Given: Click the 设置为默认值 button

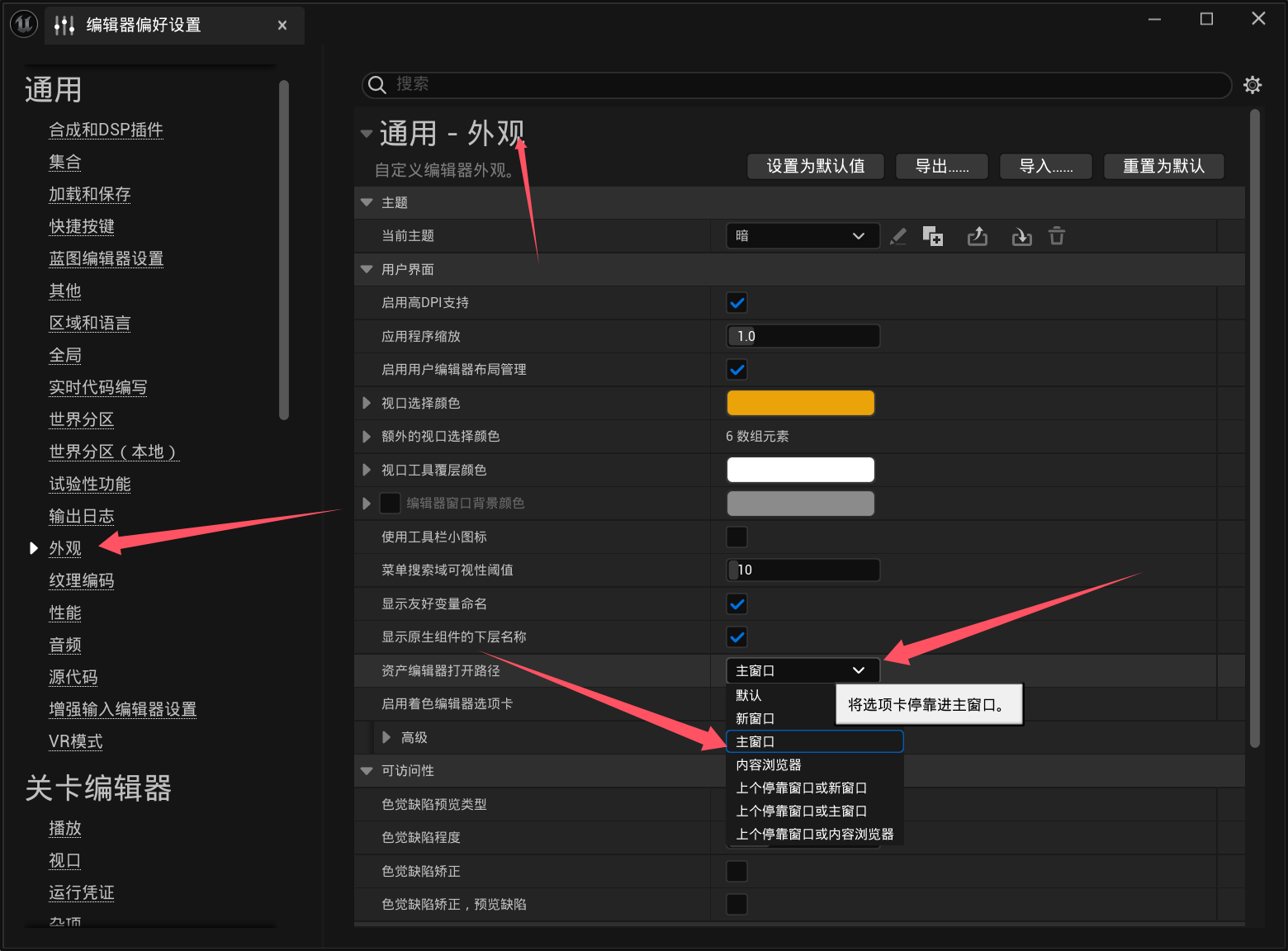Looking at the screenshot, I should (x=815, y=166).
